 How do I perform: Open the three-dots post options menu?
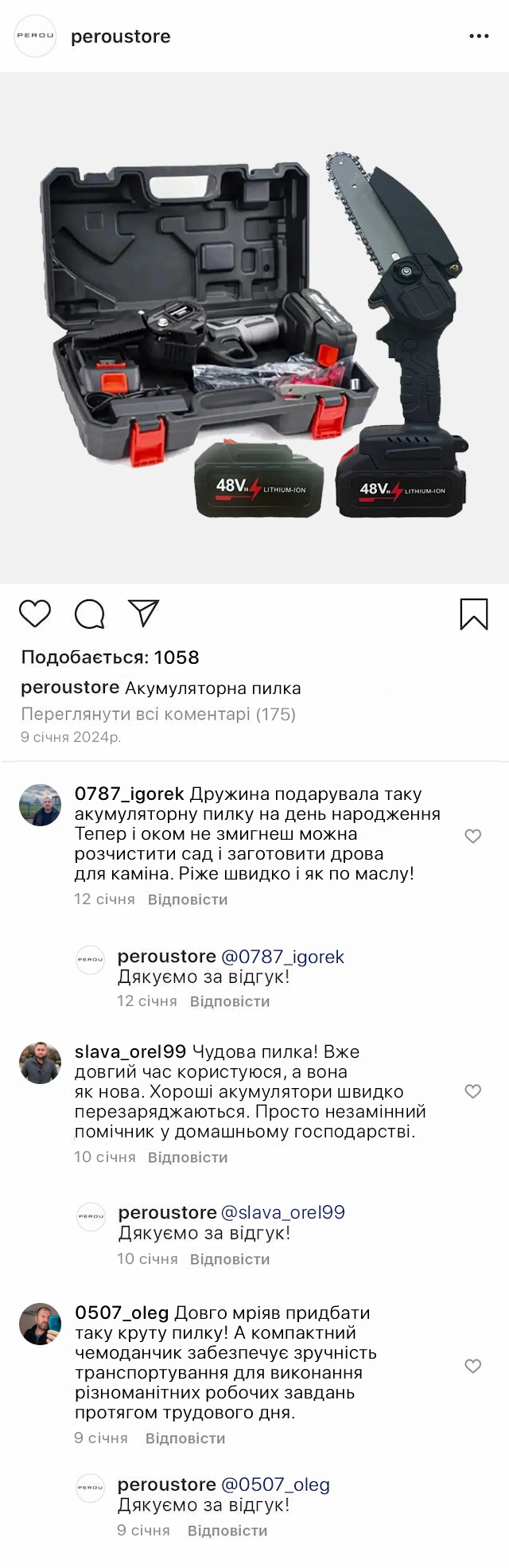tap(479, 37)
